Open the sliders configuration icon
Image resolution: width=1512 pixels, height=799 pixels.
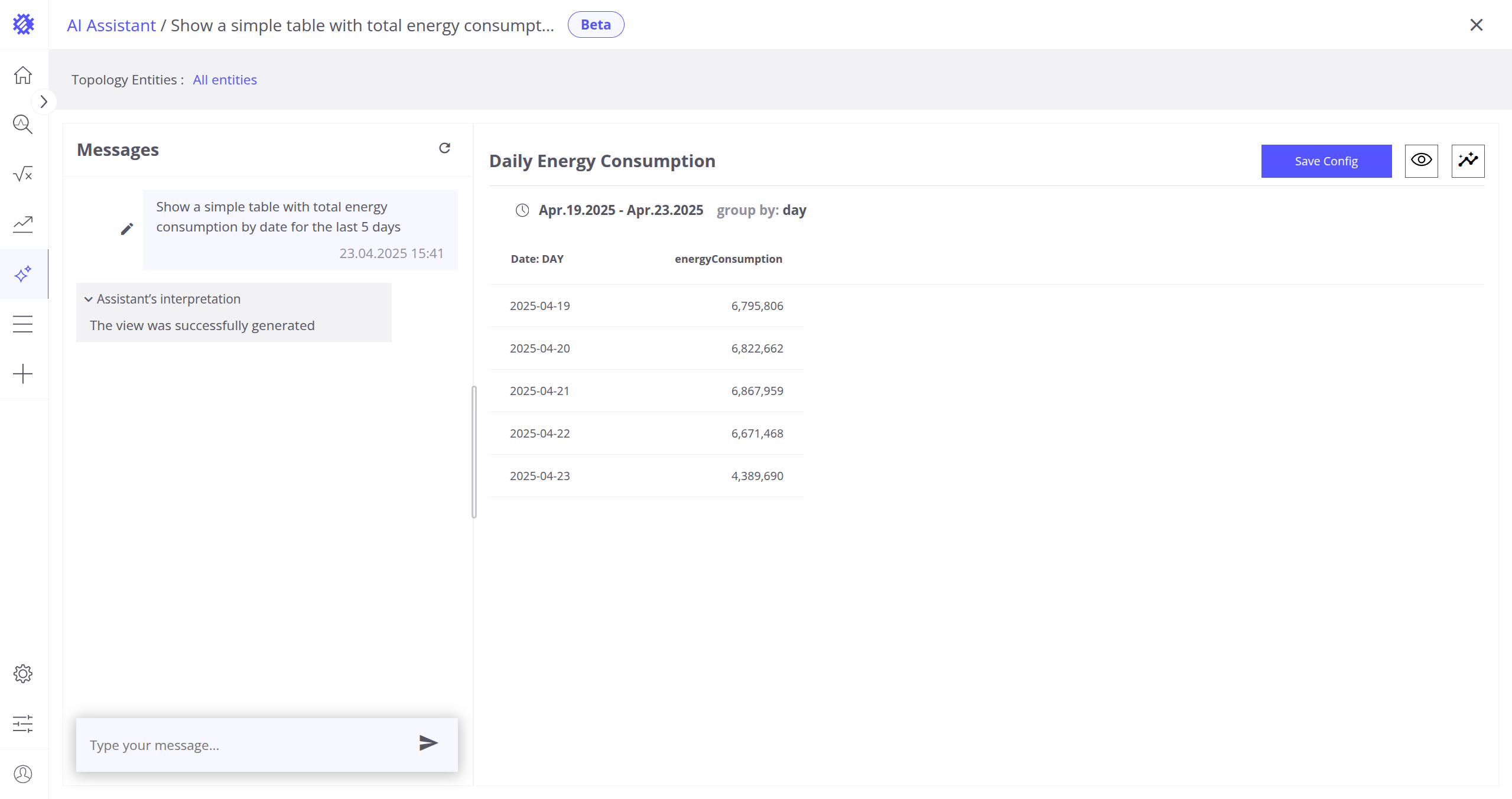(23, 723)
